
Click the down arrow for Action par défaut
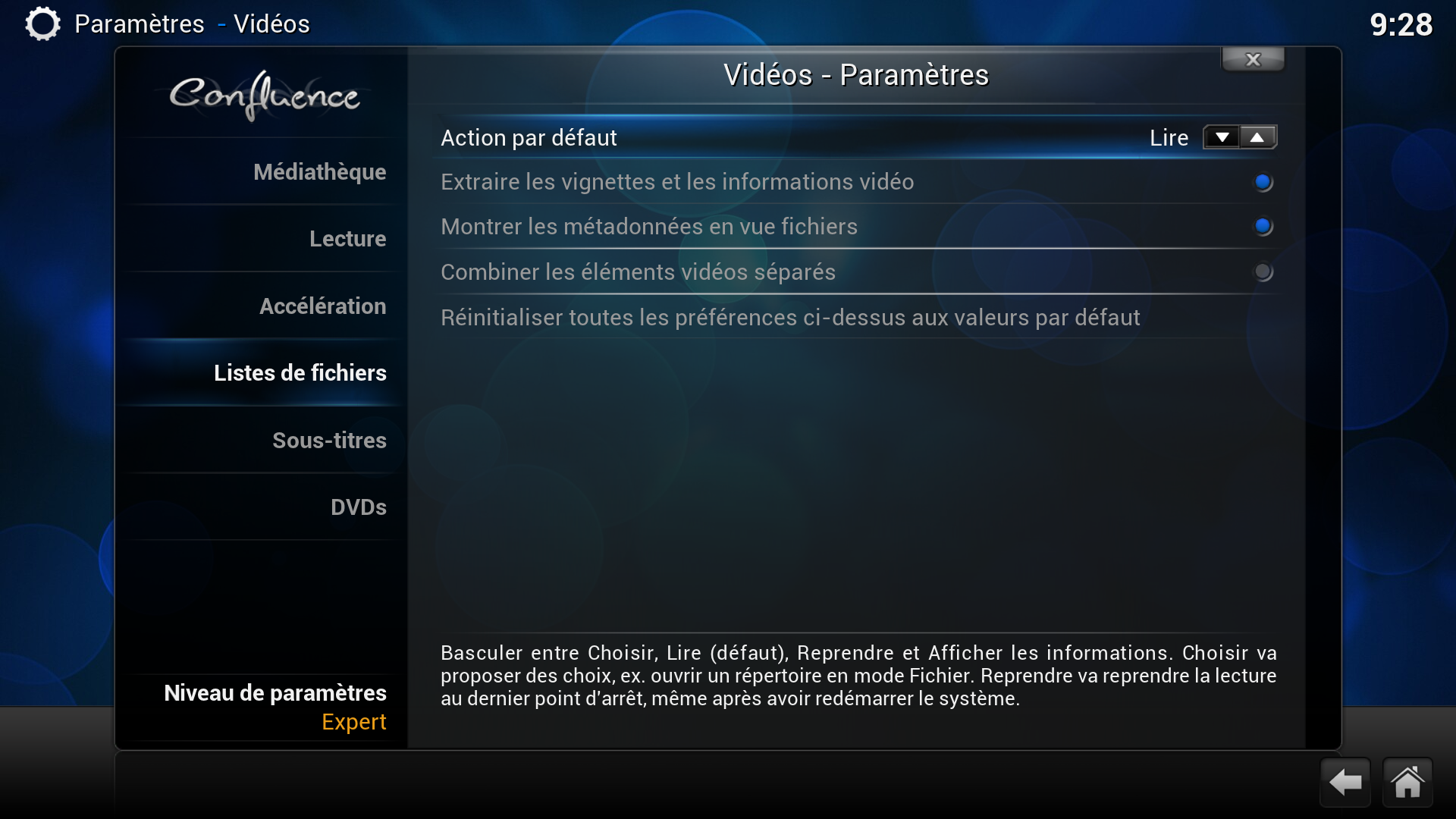[x=1222, y=137]
